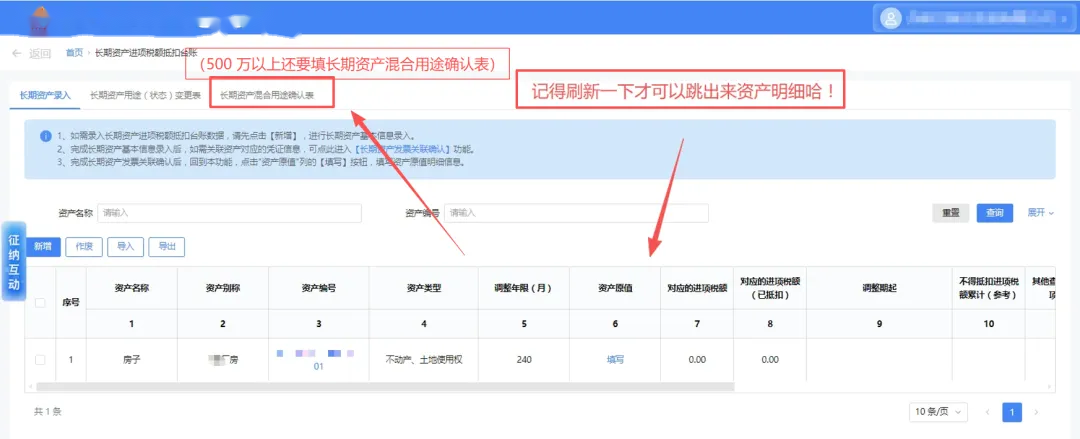Tick the select-all checkbox in table header

click(x=40, y=303)
